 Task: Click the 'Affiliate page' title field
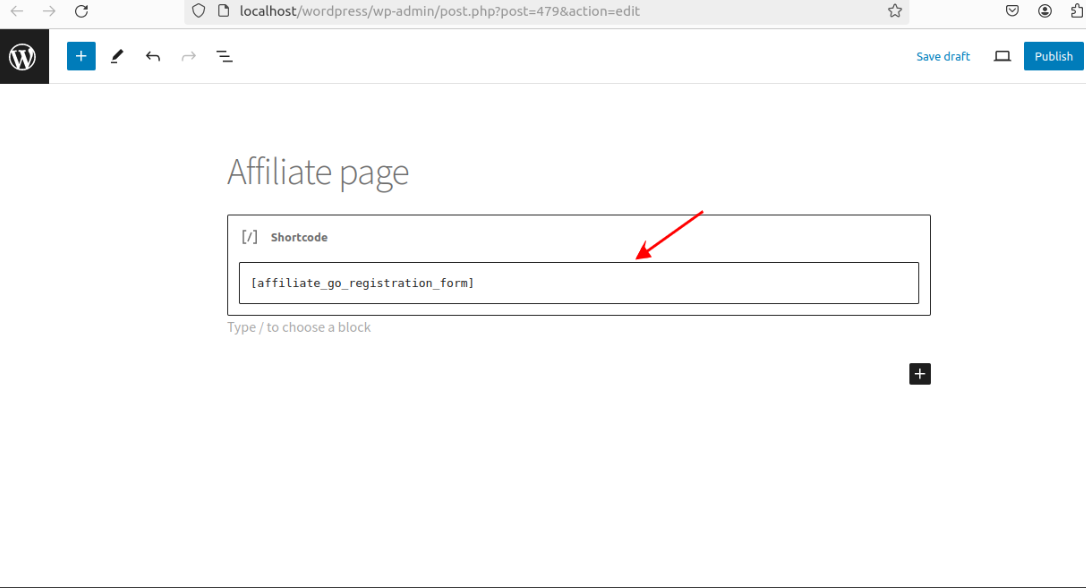point(318,172)
